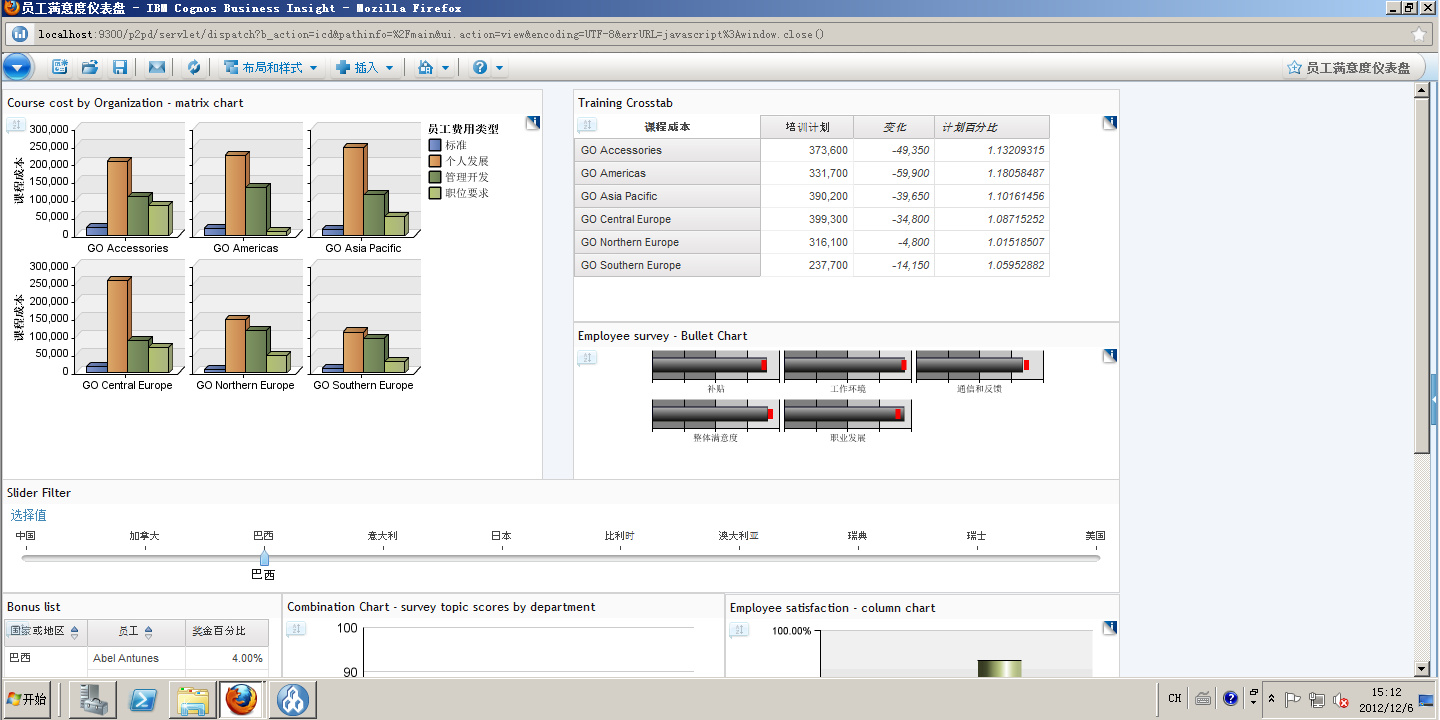Click Abel Antunes in the Bonus list
This screenshot has height=720, width=1440.
(126, 658)
